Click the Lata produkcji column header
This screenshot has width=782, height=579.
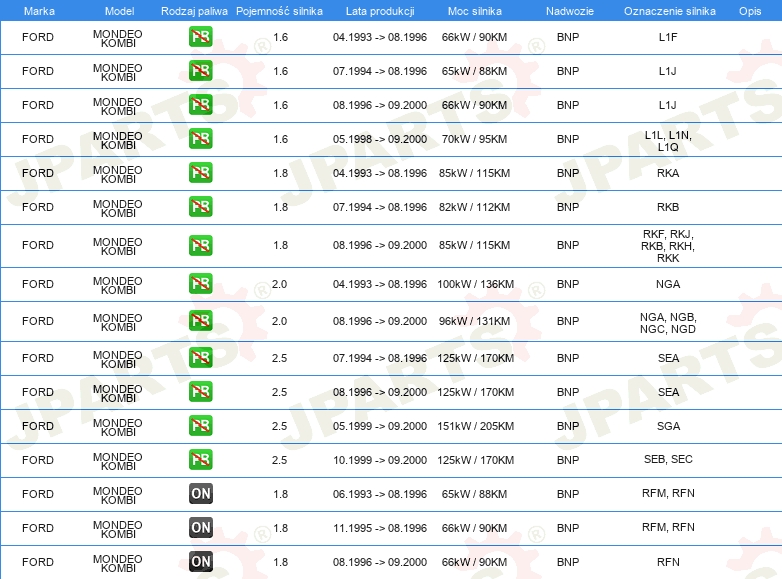380,11
